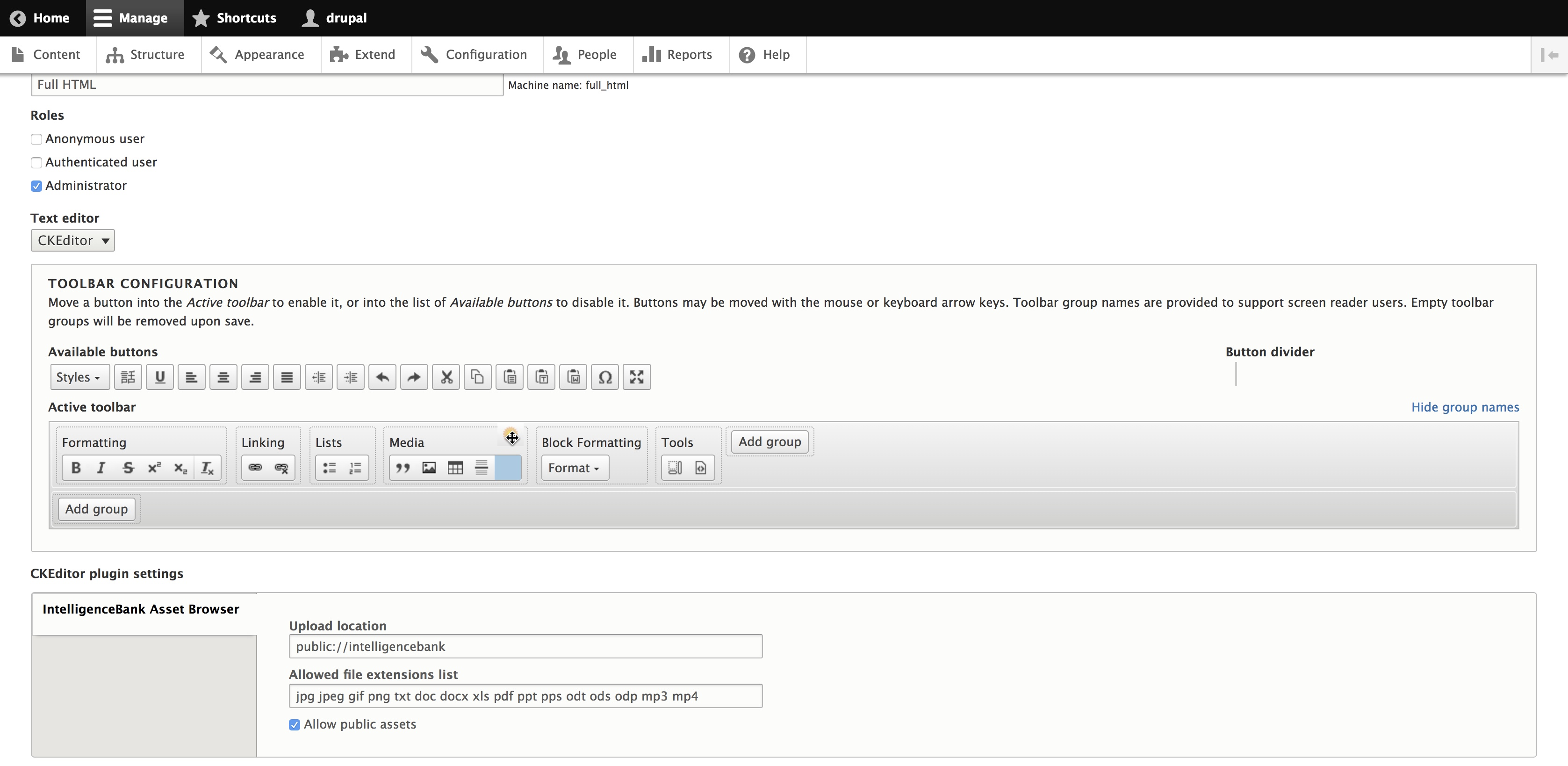Select the Bold button in Formatting group

75,468
